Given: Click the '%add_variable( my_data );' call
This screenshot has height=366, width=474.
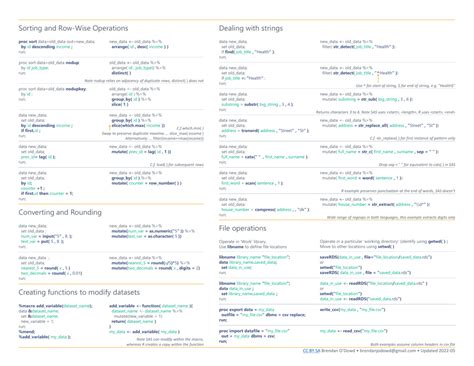Looking at the screenshot, I should tap(44, 337).
